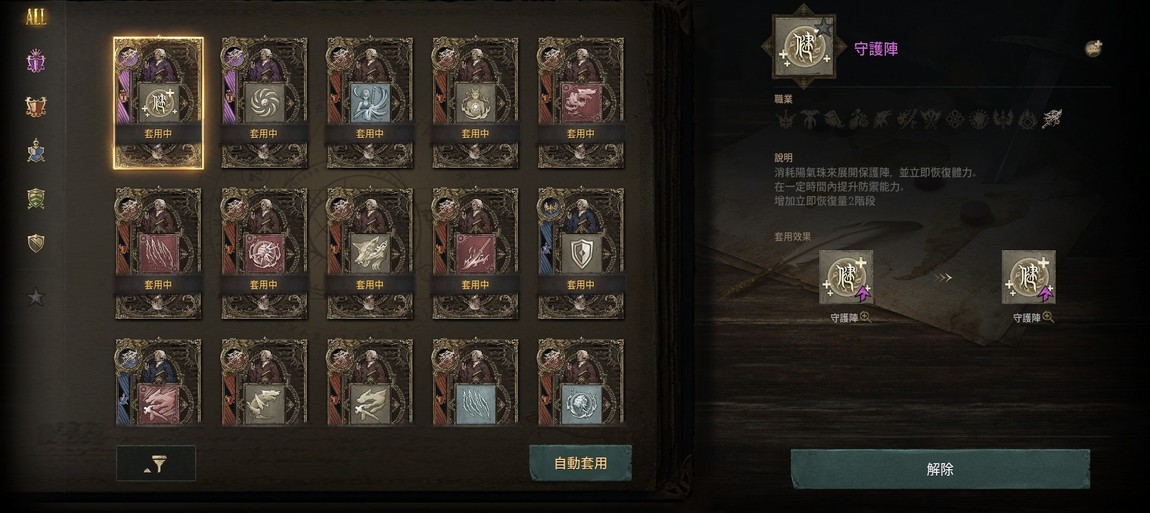The image size is (1150, 513).
Task: Select the swirl skill card in first row
Action: [x=264, y=103]
